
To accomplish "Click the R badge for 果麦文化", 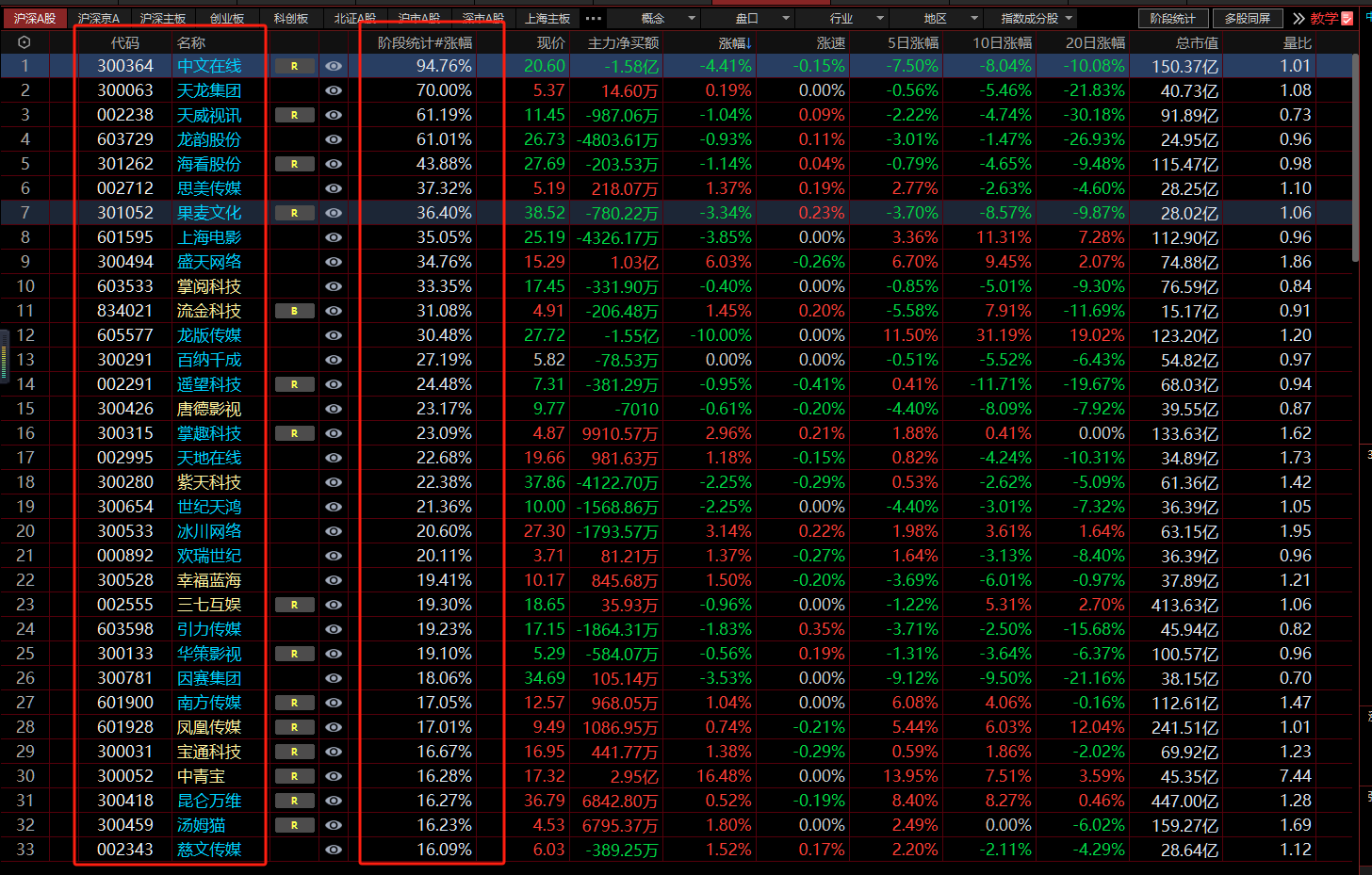I will 295,213.
